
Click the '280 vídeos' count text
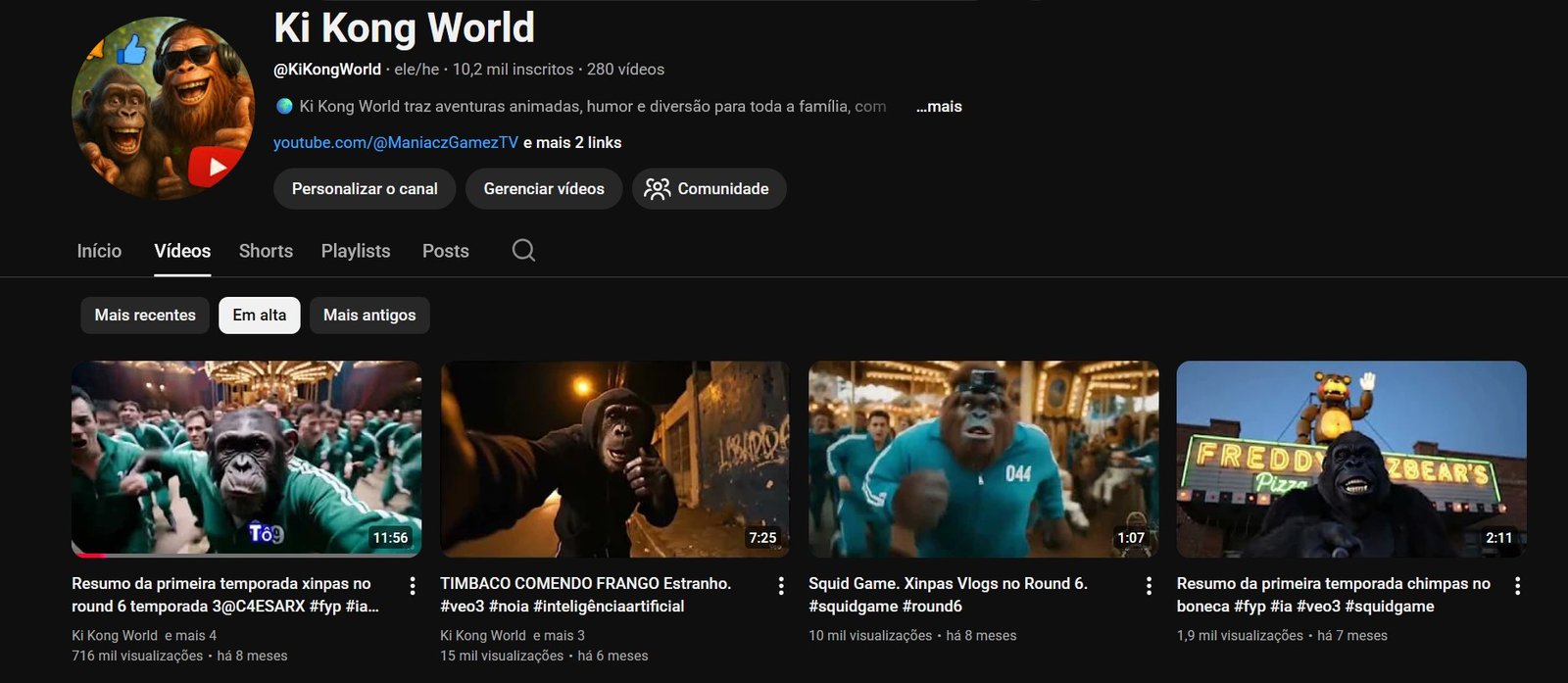(x=625, y=70)
